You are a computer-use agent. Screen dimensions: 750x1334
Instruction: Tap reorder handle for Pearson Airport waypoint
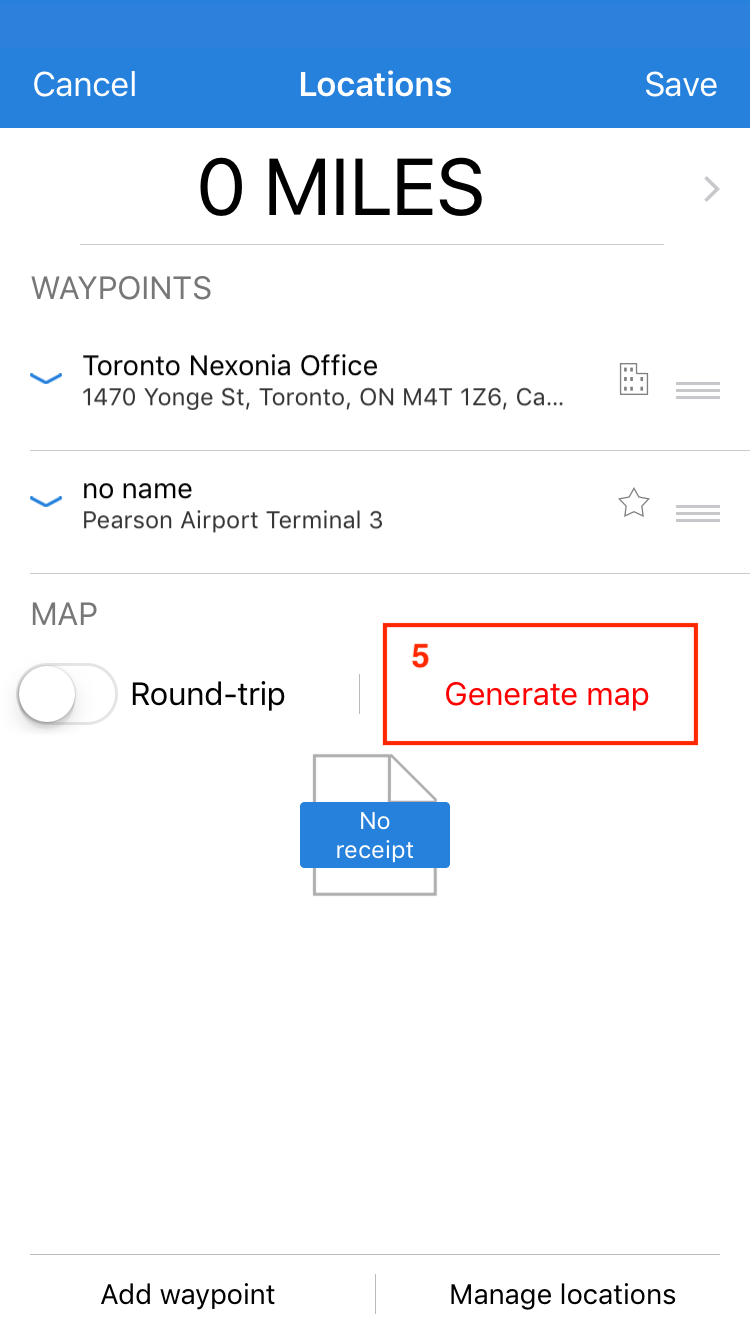pyautogui.click(x=698, y=513)
